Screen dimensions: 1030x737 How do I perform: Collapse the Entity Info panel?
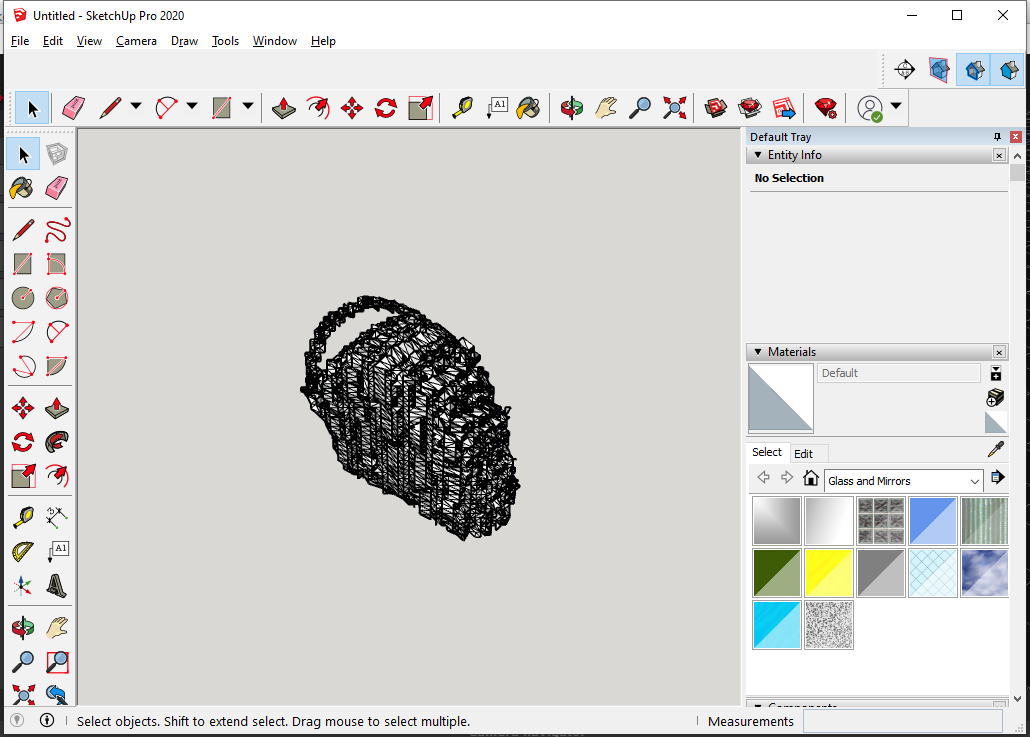(757, 155)
